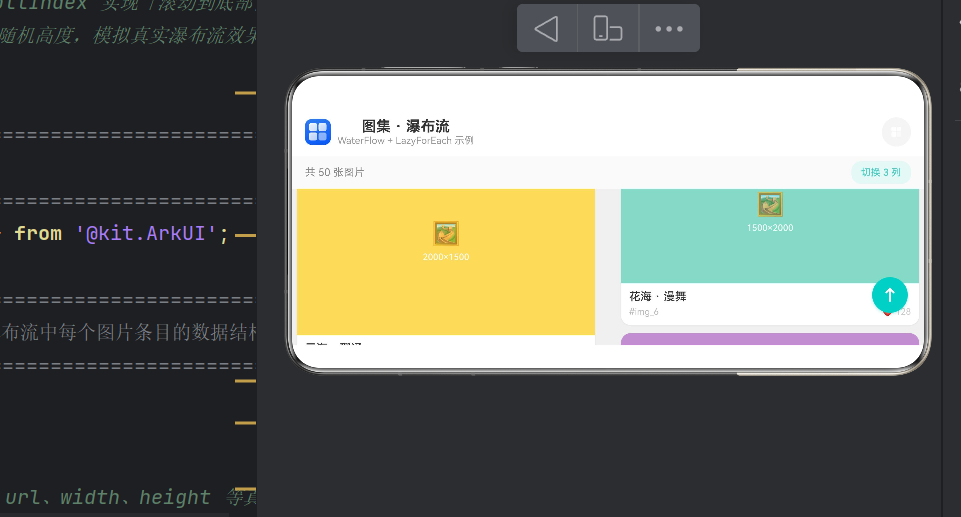Tap the 切换 3 列 button

point(881,172)
